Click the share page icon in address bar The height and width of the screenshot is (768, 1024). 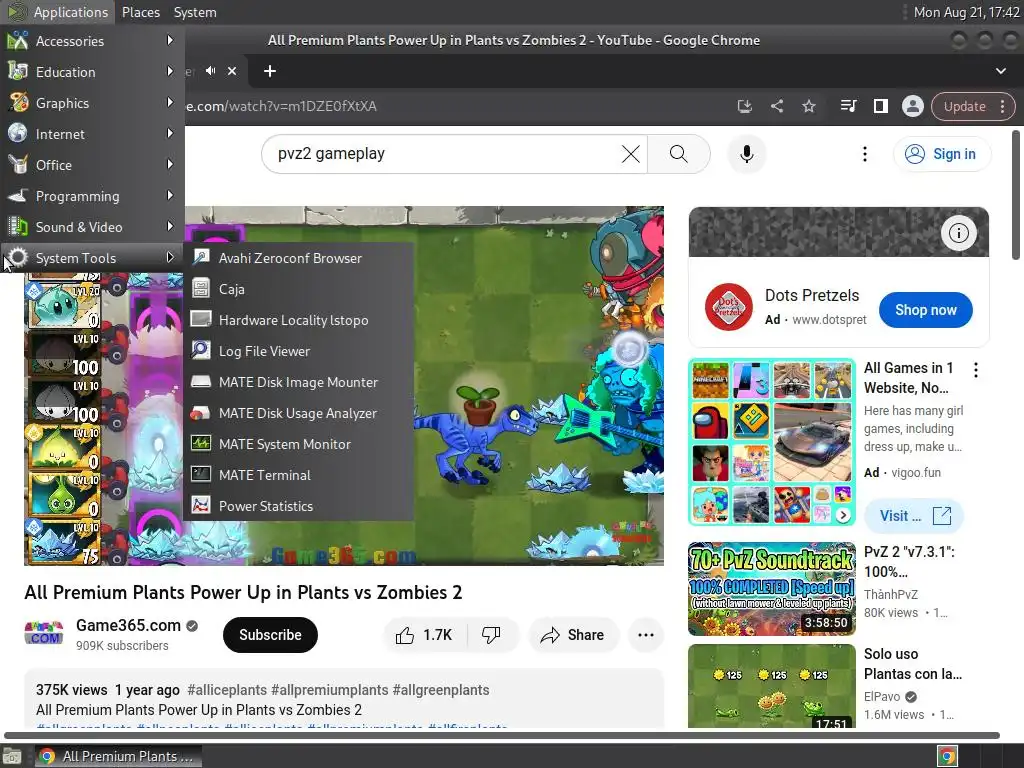tap(776, 106)
